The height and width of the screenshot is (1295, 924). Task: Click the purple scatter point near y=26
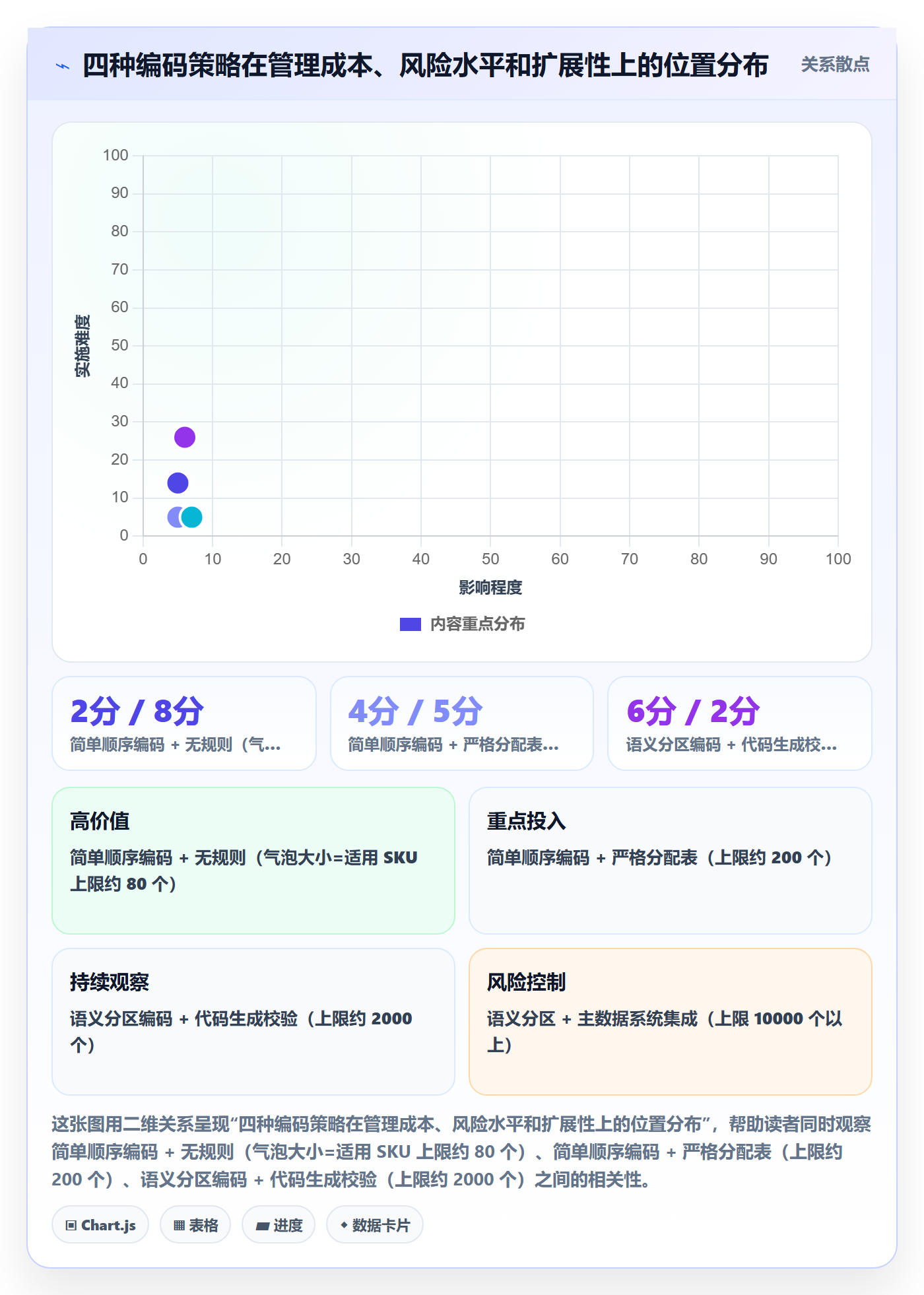[x=185, y=437]
